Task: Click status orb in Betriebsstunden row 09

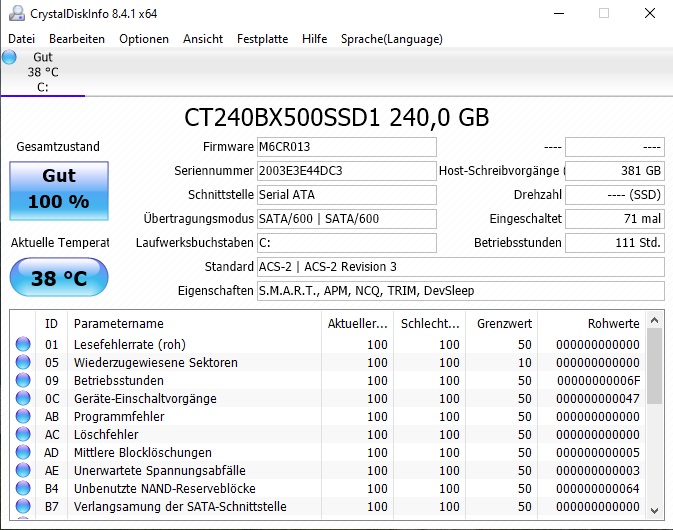Action: [x=23, y=380]
